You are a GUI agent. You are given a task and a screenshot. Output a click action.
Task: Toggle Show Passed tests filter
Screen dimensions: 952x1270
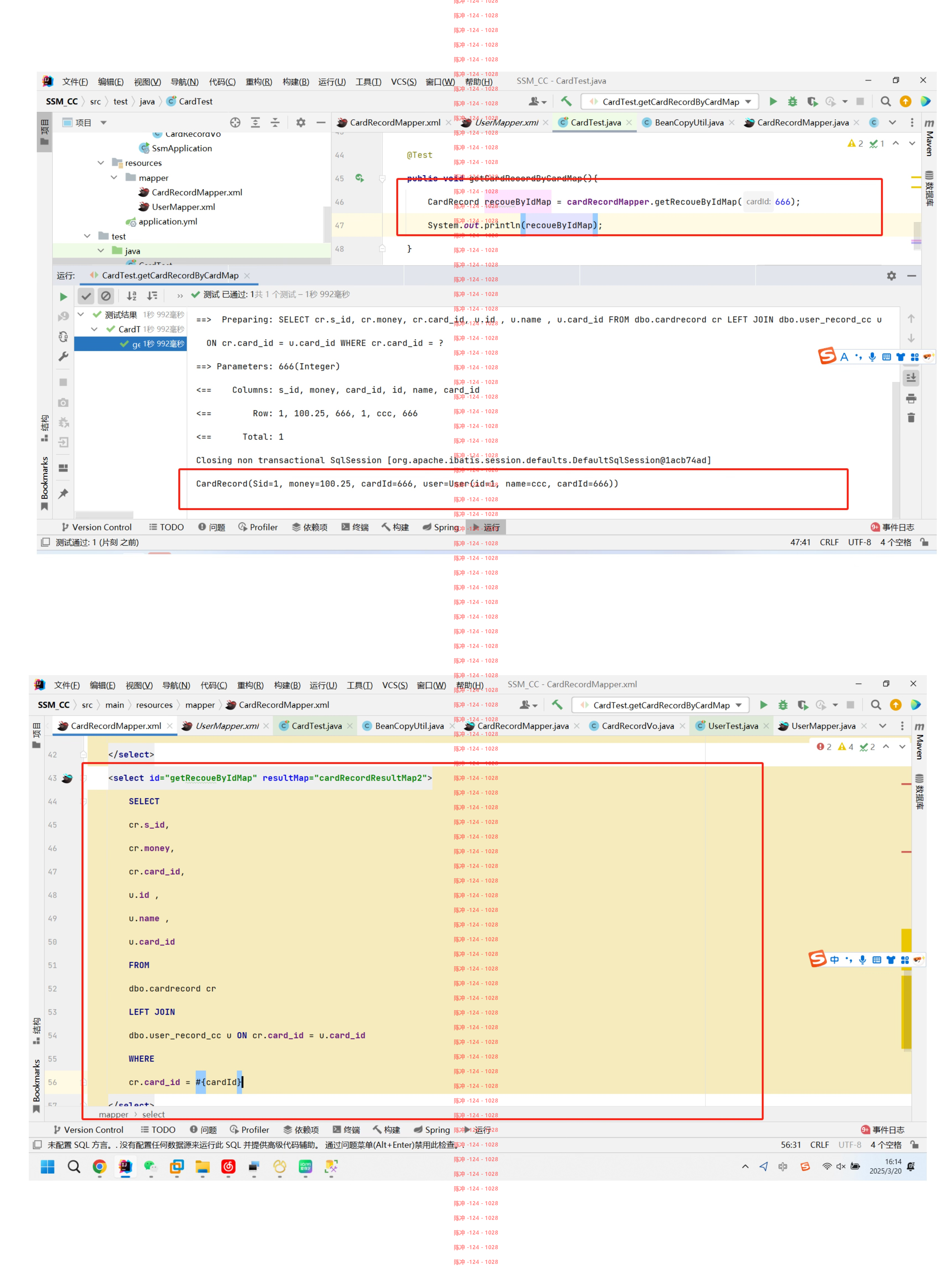[x=86, y=296]
